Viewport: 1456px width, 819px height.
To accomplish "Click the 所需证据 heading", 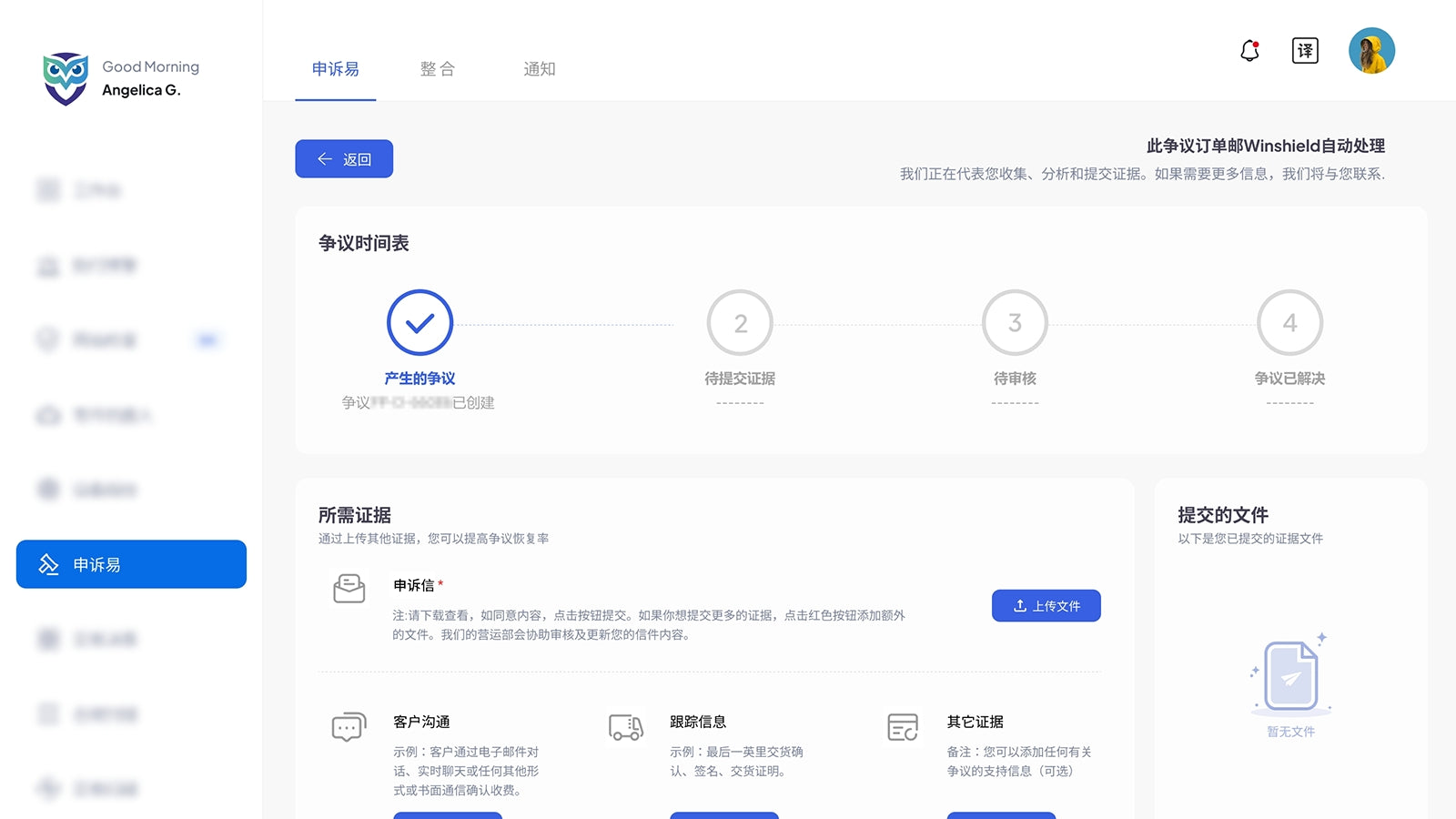I will pos(355,515).
